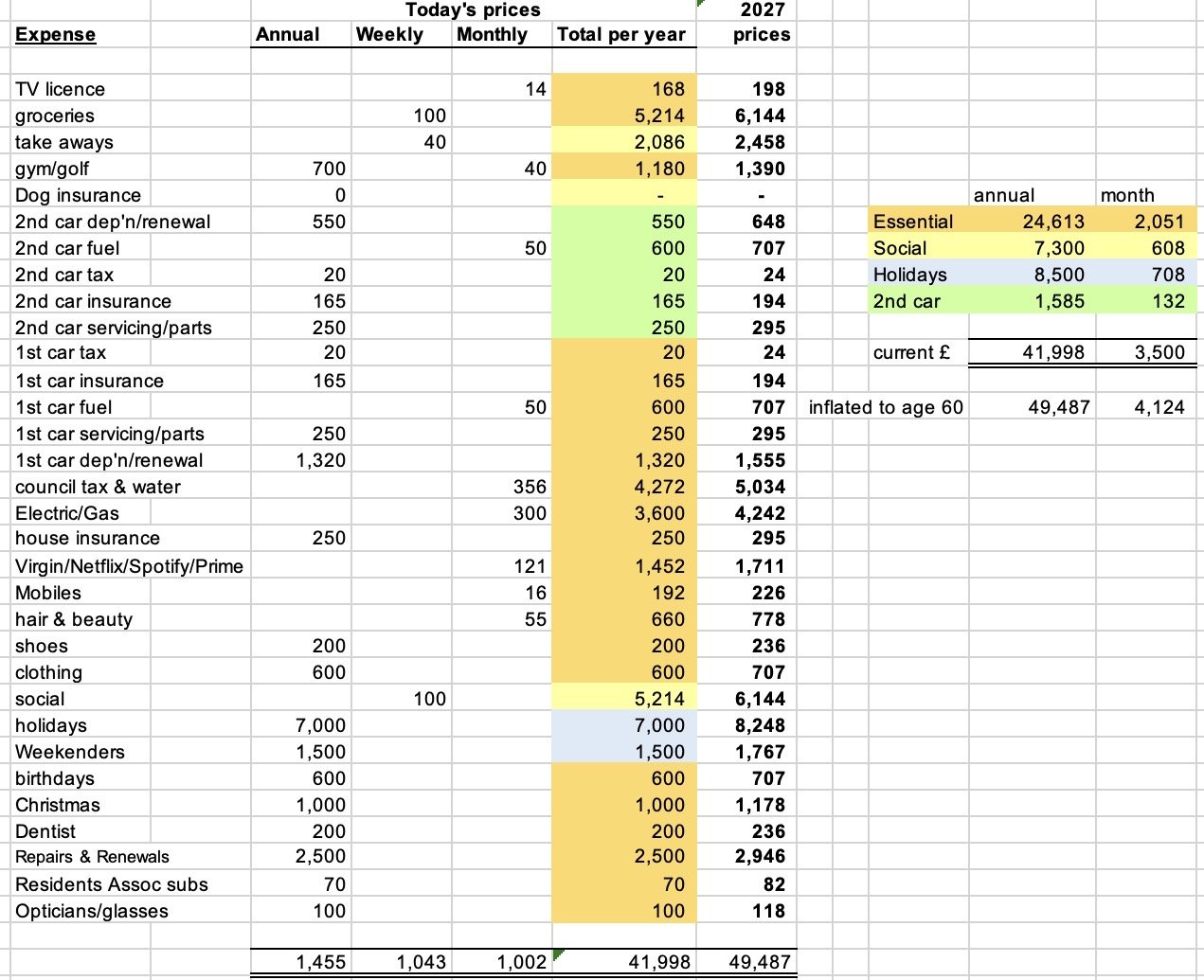Select the take aways total 2,086

(659, 142)
